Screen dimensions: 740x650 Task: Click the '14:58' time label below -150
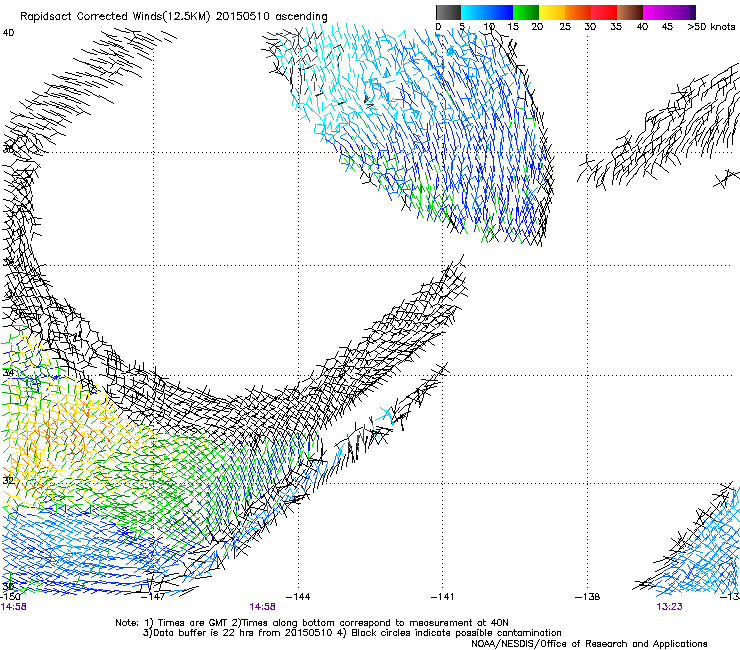[13, 607]
